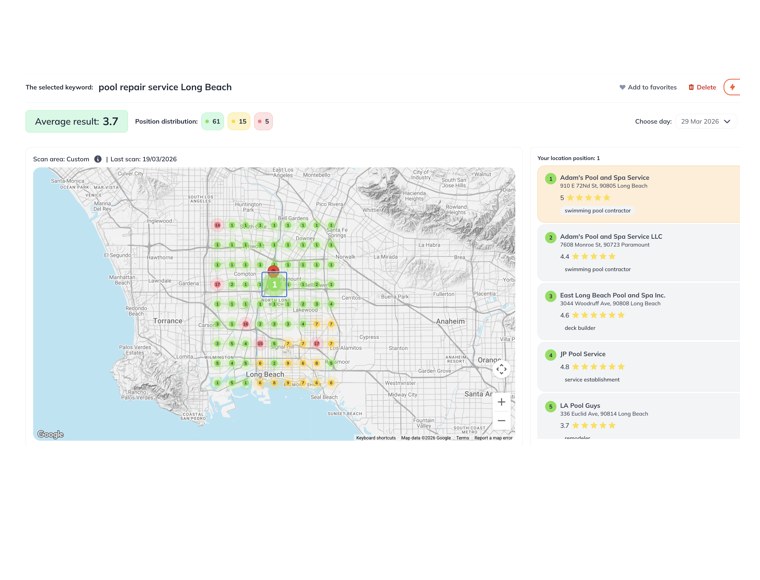This screenshot has width=760, height=580.
Task: Click the red location pin on map
Action: click(x=273, y=271)
